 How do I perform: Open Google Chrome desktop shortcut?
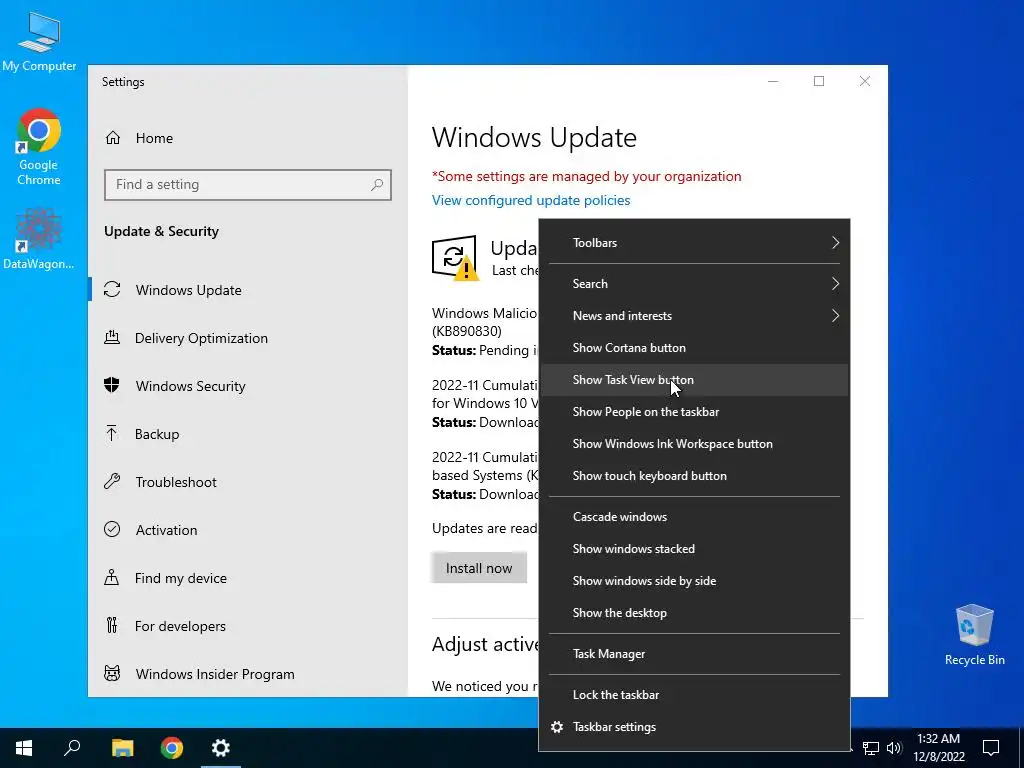pyautogui.click(x=39, y=148)
